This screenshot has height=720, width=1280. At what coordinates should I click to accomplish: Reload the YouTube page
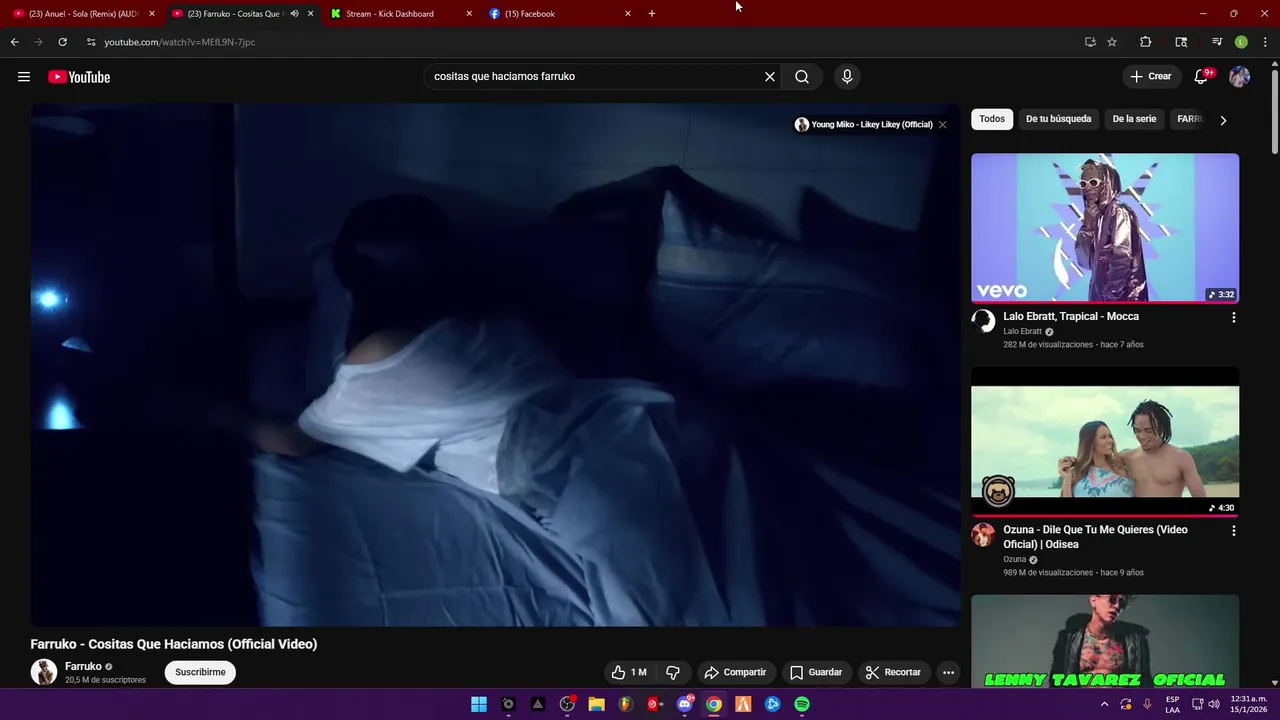[62, 42]
